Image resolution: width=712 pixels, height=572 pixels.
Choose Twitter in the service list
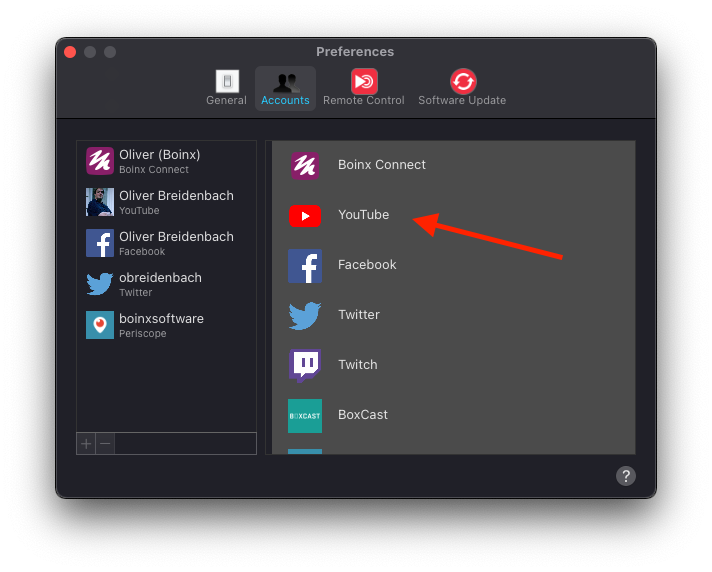pos(454,315)
